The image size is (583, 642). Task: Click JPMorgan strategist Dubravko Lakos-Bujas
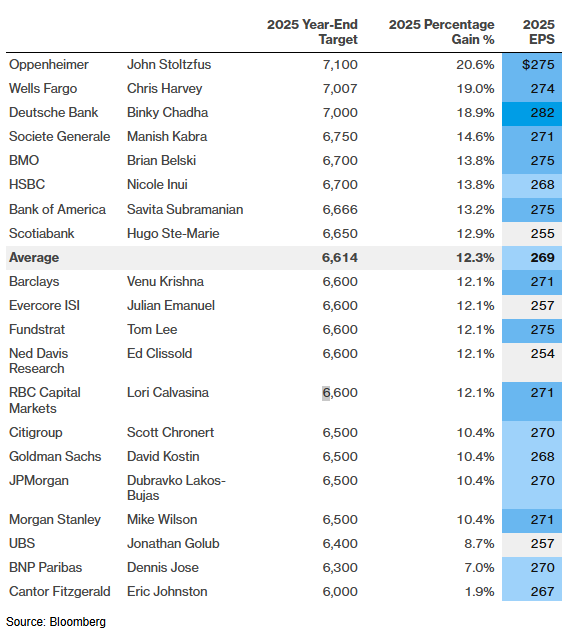(x=176, y=488)
